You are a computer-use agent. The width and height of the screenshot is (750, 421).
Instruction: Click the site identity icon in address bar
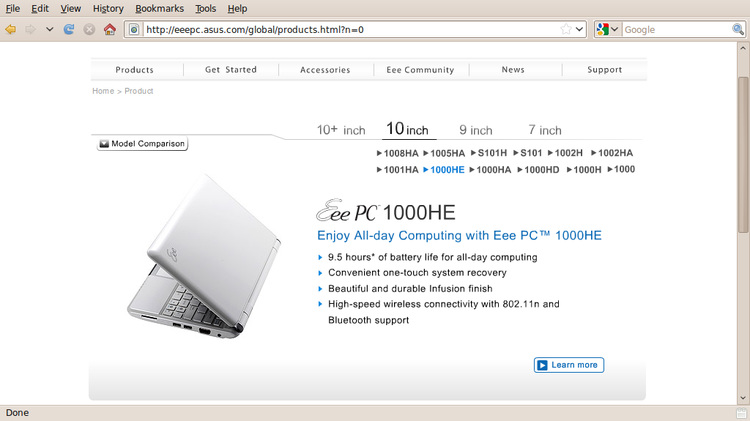134,30
